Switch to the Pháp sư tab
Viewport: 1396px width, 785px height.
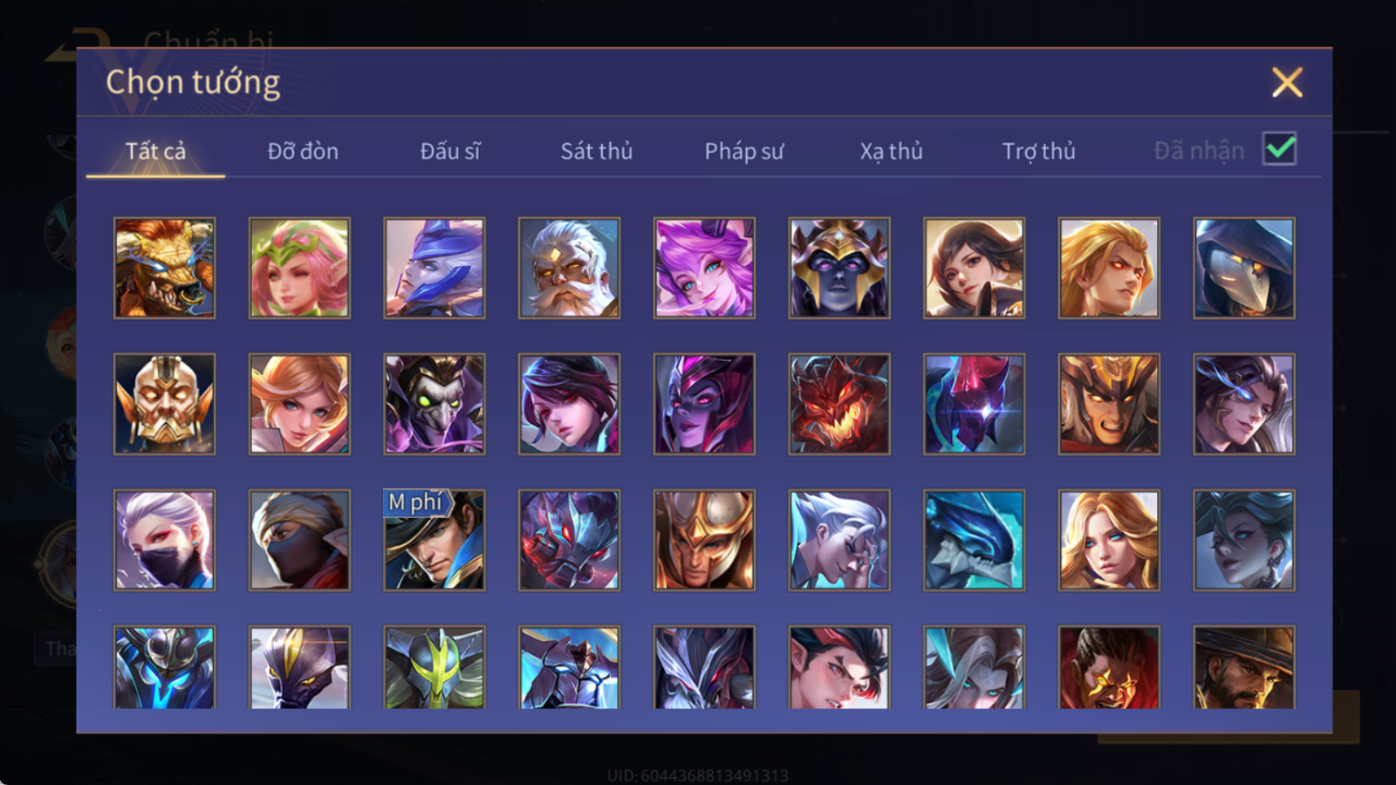(744, 151)
